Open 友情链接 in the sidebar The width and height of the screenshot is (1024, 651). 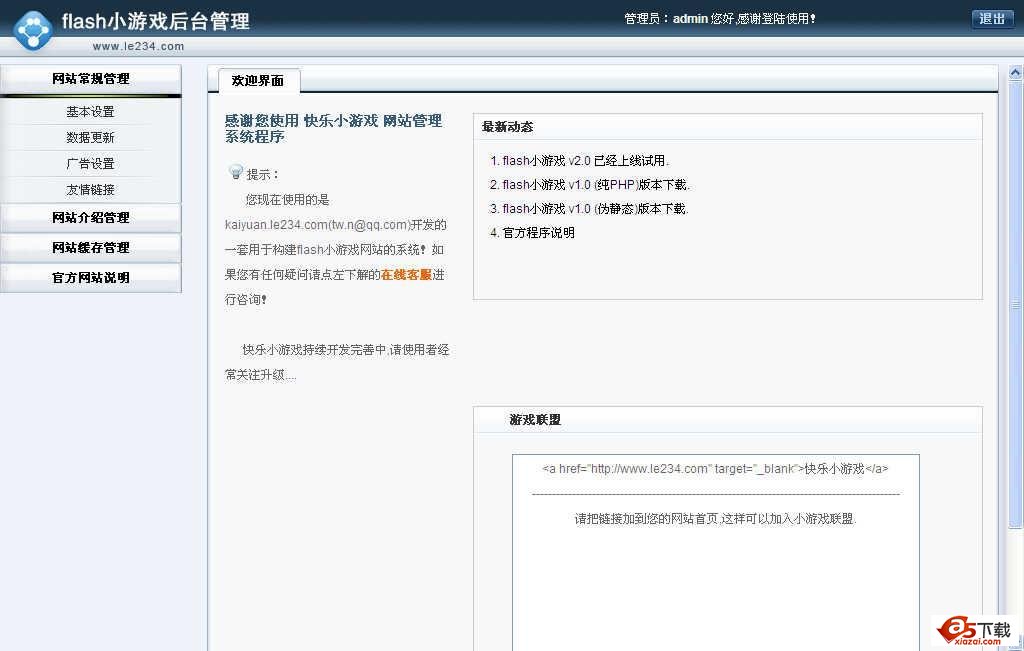(x=90, y=190)
